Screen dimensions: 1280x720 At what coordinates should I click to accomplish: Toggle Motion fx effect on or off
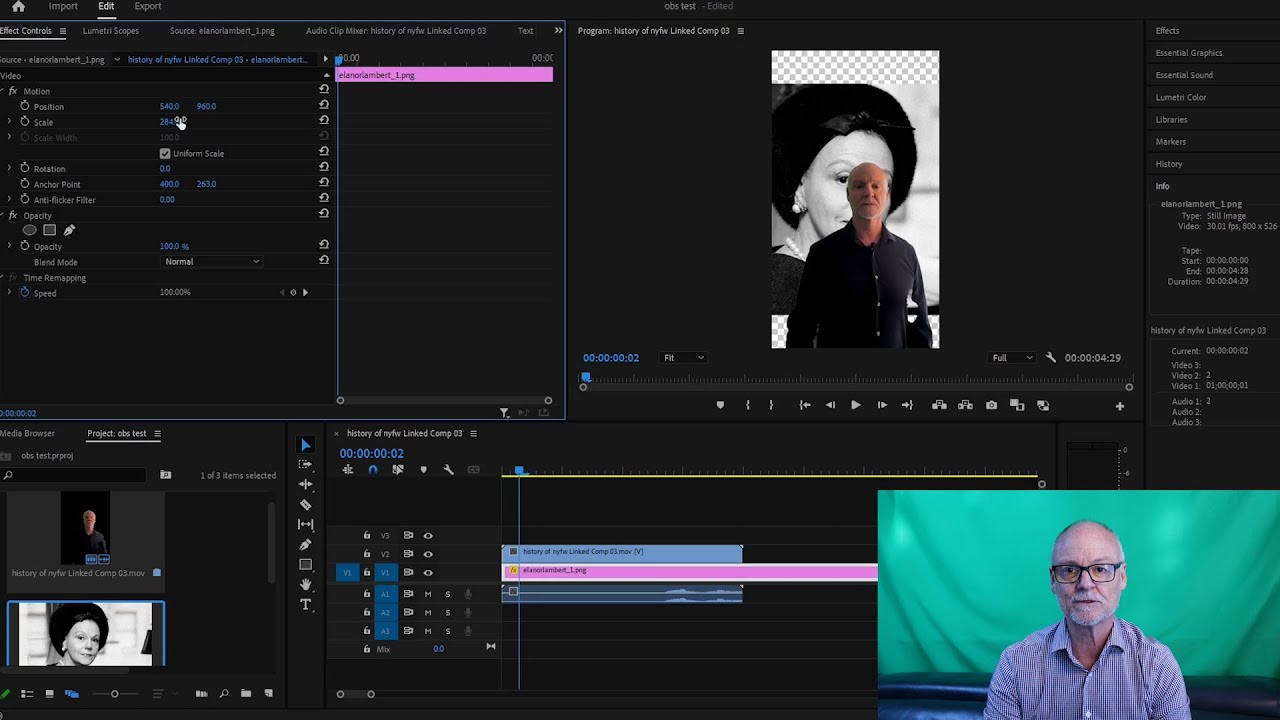click(x=13, y=91)
